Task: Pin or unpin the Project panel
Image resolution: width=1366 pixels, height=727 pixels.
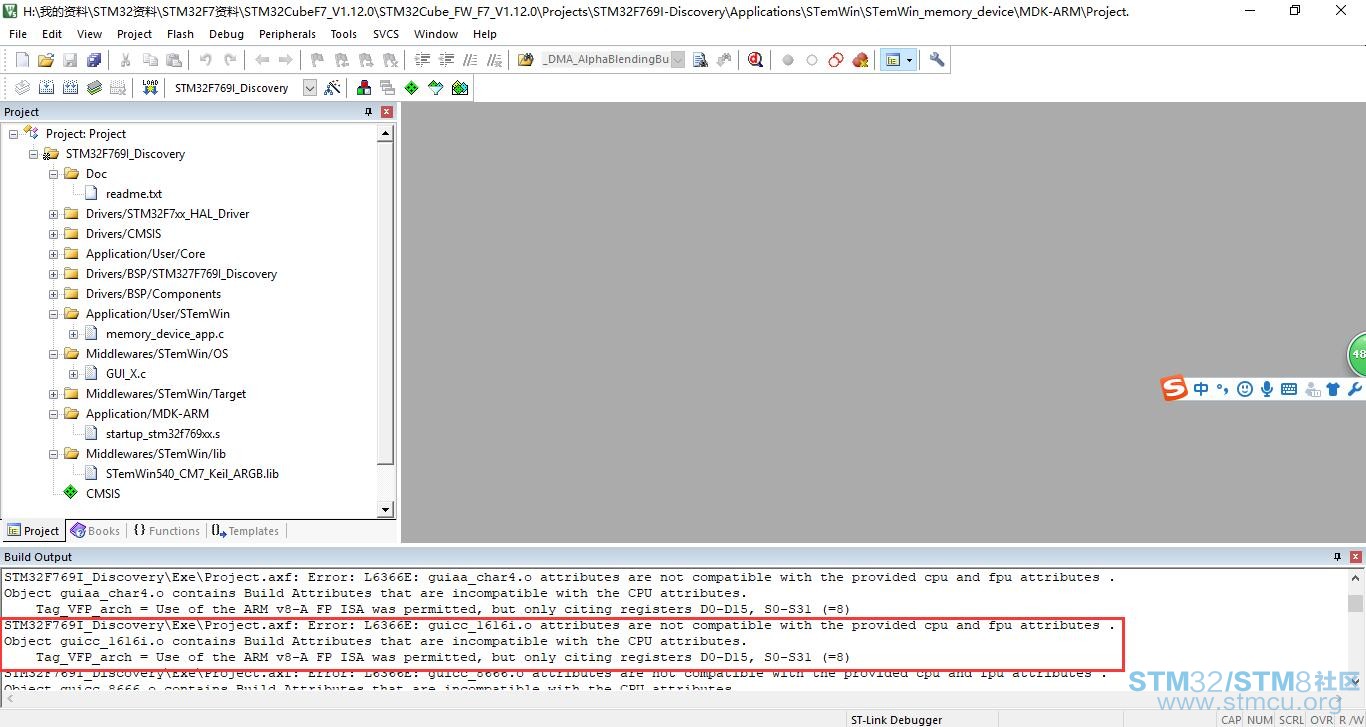Action: [x=368, y=112]
